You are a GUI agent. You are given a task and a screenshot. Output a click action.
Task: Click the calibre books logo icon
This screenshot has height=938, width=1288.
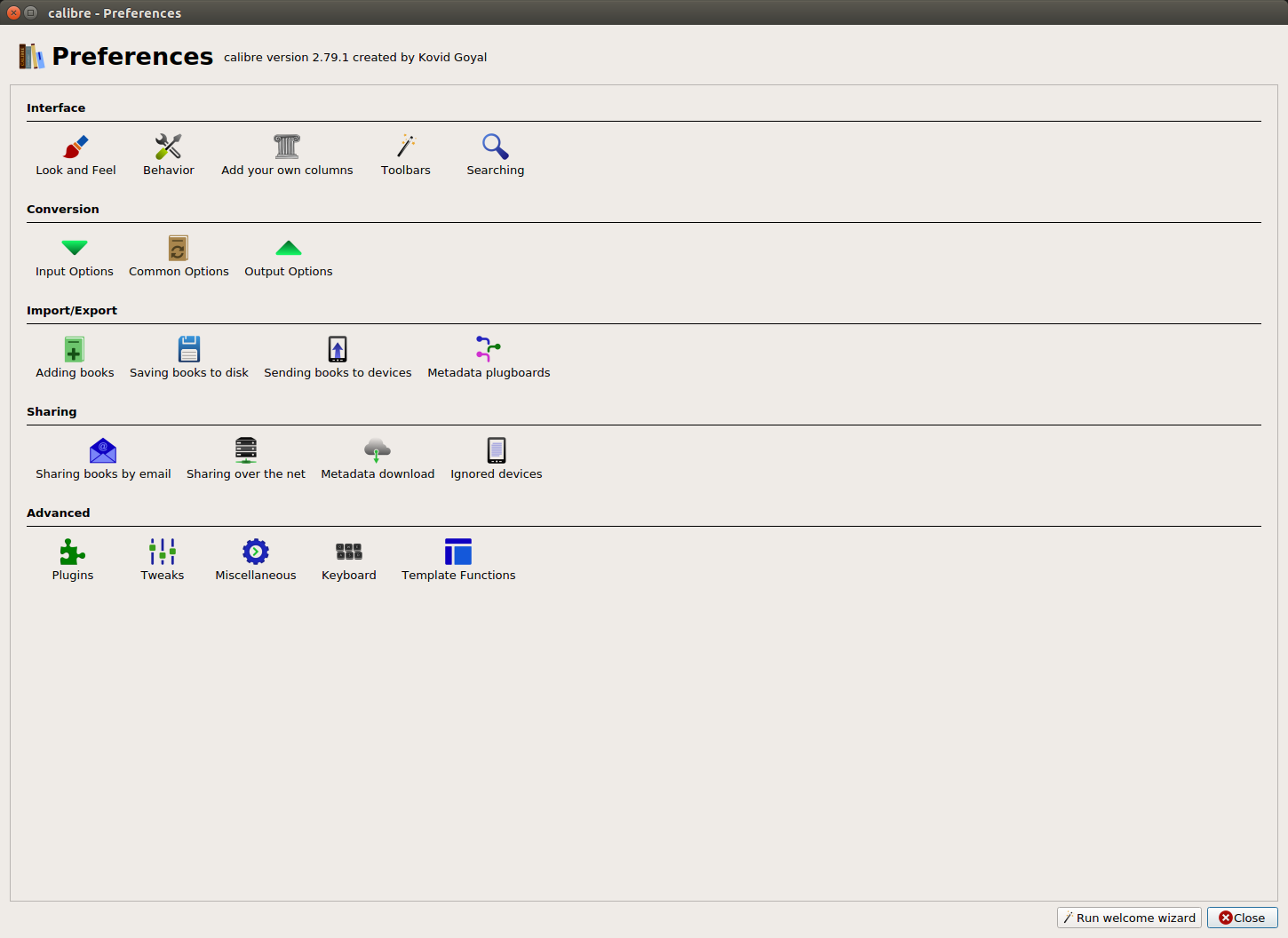coord(31,56)
